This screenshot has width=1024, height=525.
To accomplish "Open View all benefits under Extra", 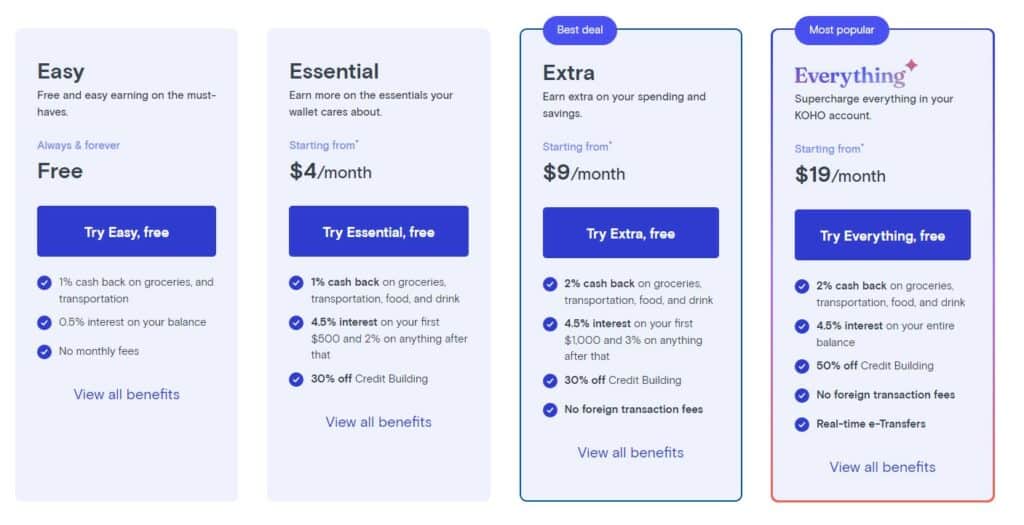I will [630, 453].
